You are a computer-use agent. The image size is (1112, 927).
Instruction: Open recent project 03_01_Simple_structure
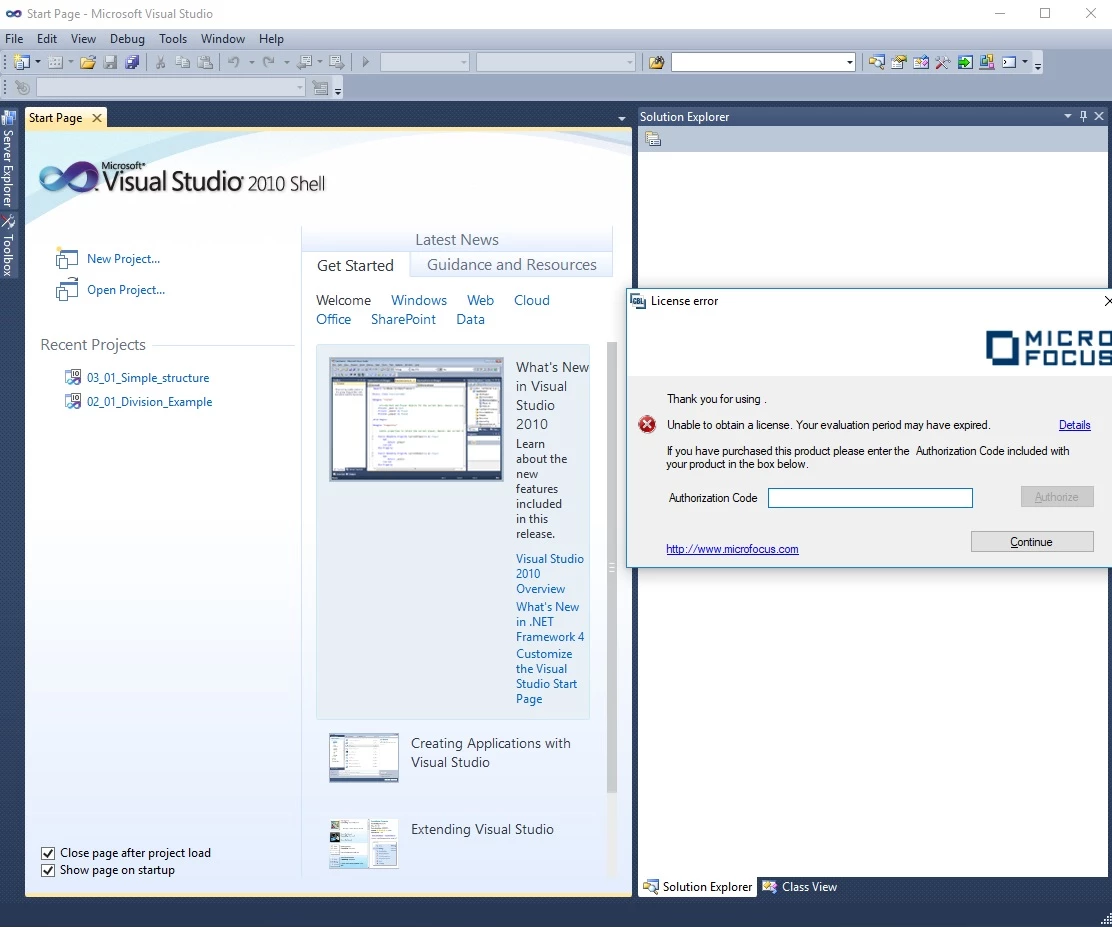click(x=148, y=377)
